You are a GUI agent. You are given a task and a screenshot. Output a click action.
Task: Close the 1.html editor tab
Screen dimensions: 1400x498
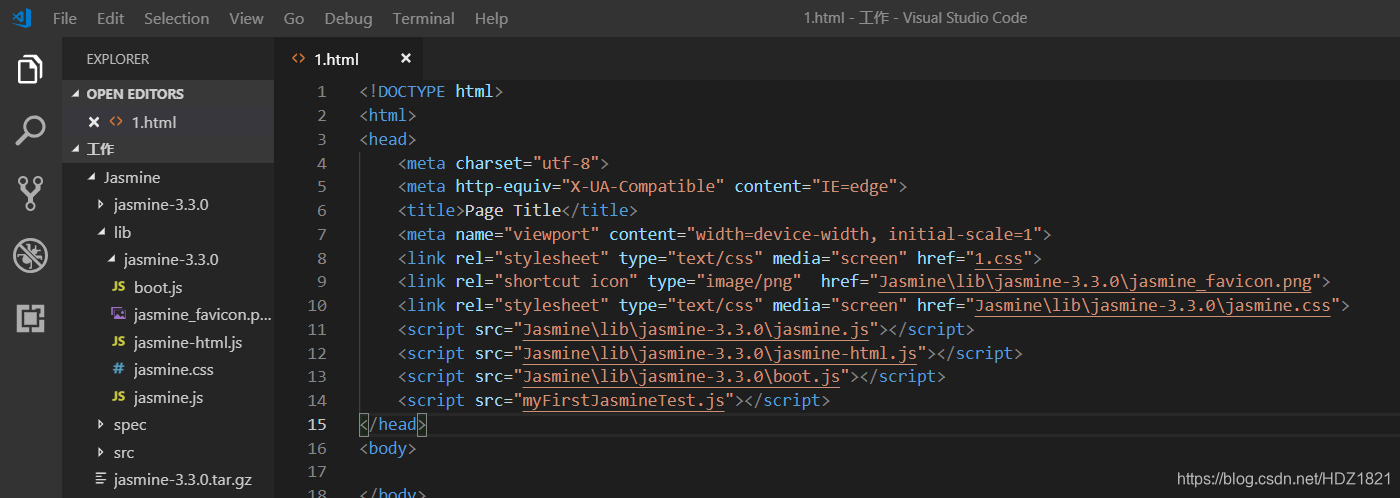405,59
